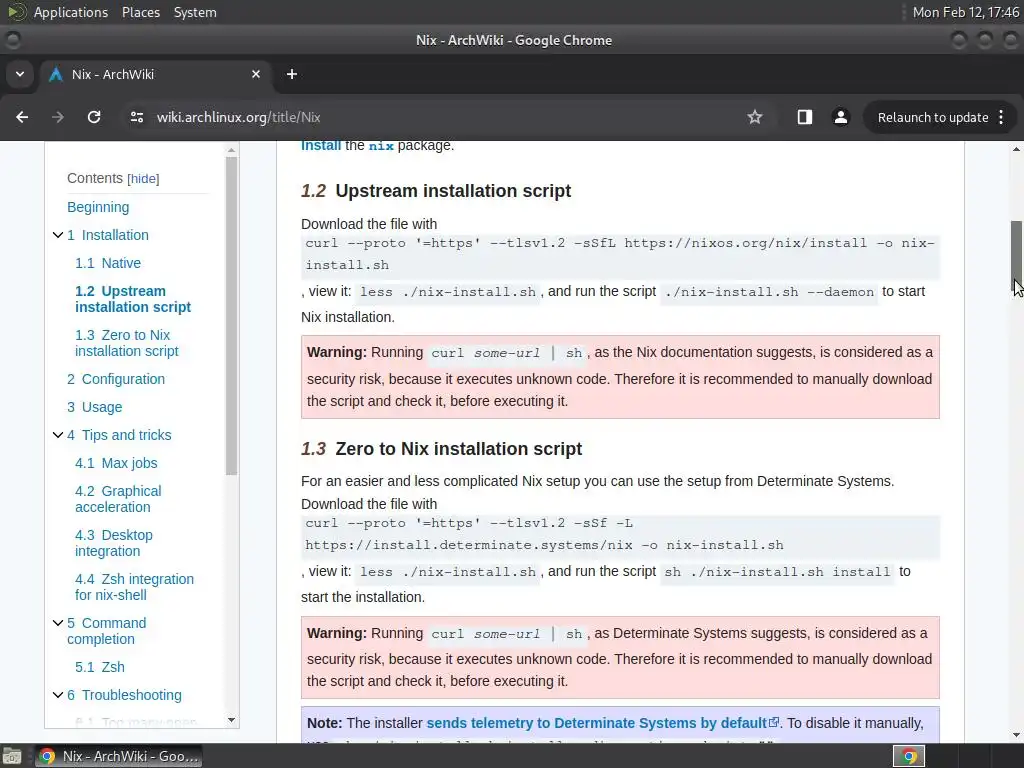Go to 1.3 Zero to Nix installation script
The height and width of the screenshot is (768, 1024).
click(126, 343)
